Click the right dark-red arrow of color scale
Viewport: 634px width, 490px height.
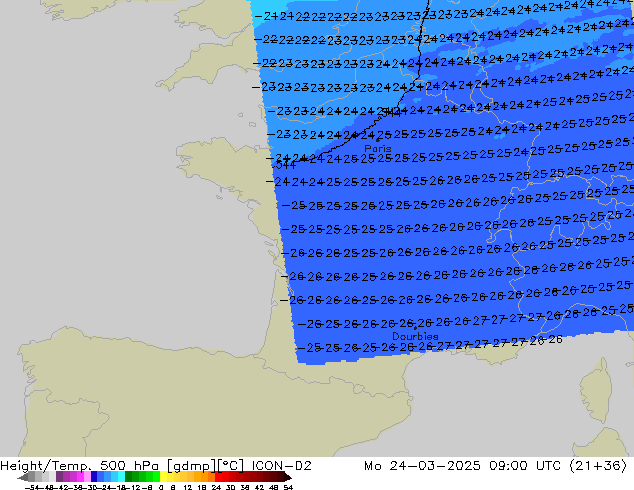click(288, 477)
